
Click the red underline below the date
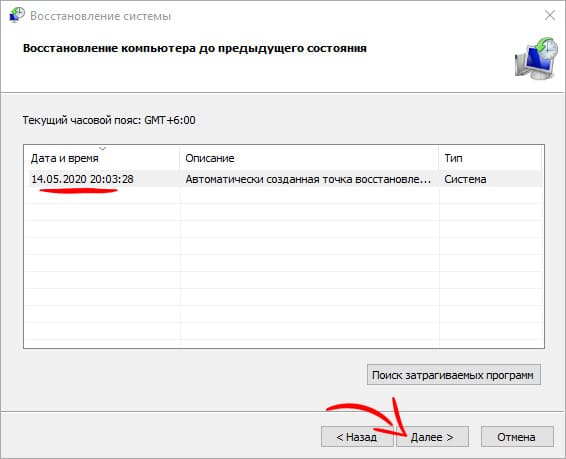tap(78, 190)
